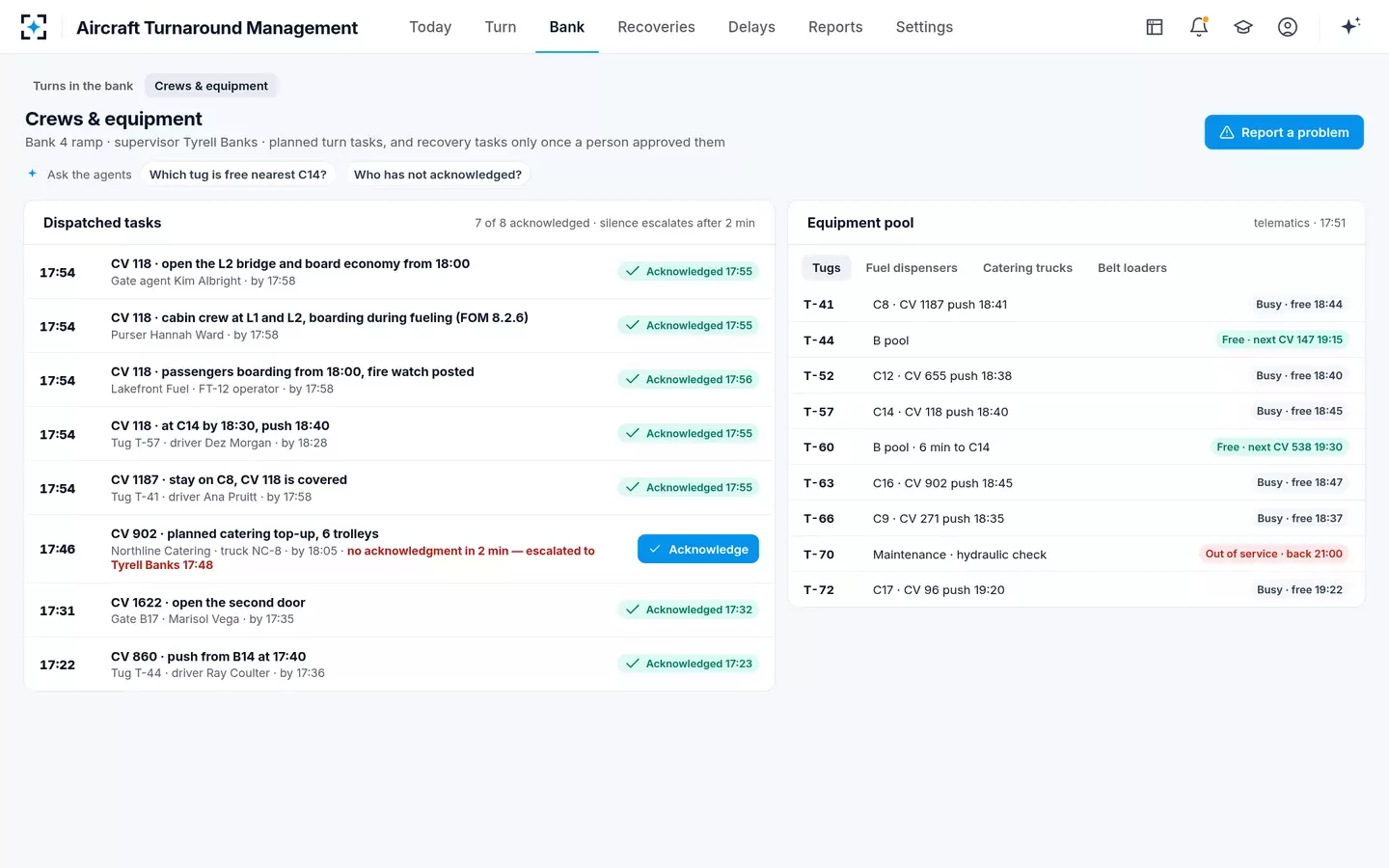Click 'Free · next CV 147 19:15' status
Screen dimensions: 1389x868
point(1282,339)
